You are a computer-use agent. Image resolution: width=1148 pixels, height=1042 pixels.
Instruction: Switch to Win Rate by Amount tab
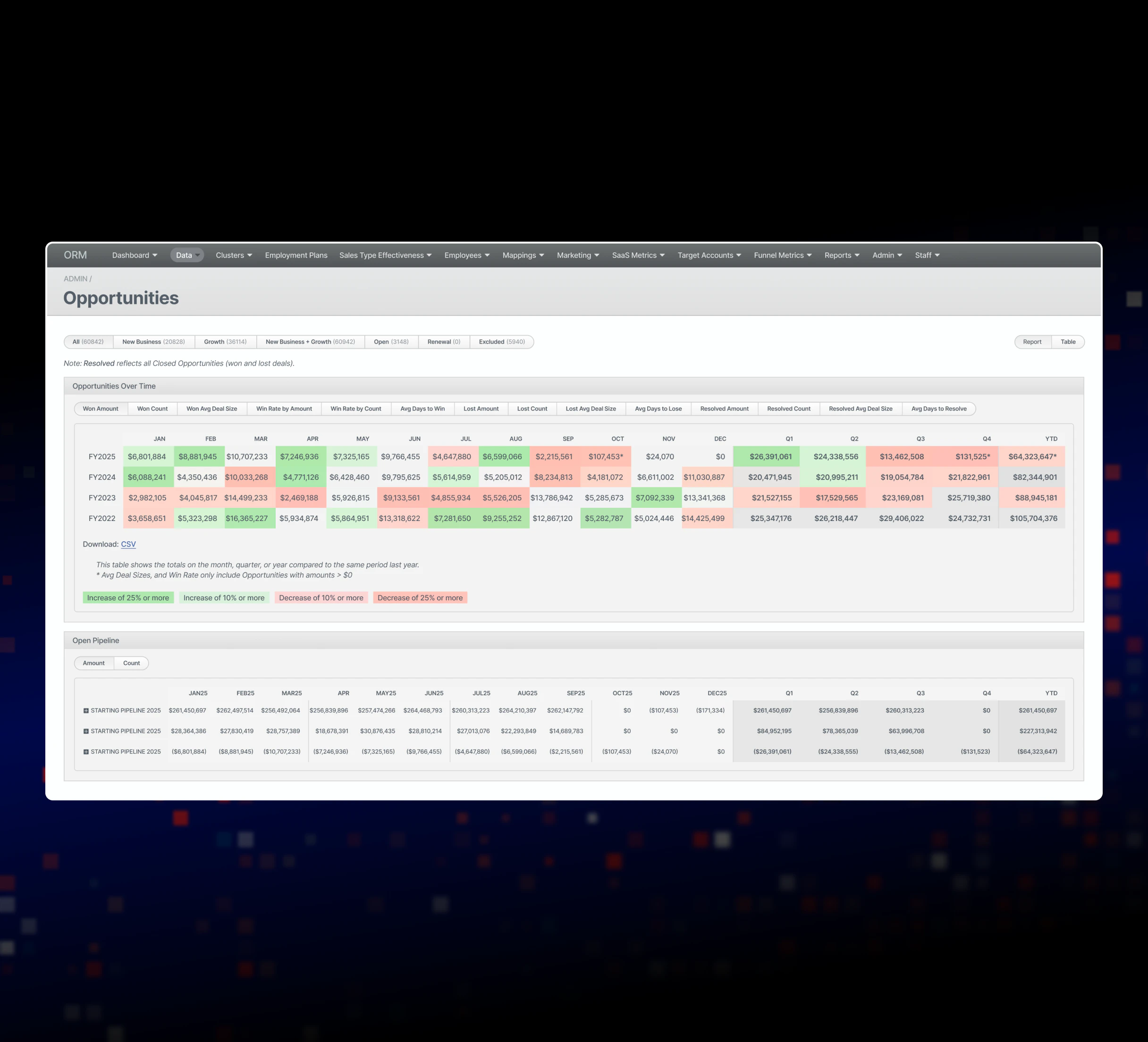point(284,409)
